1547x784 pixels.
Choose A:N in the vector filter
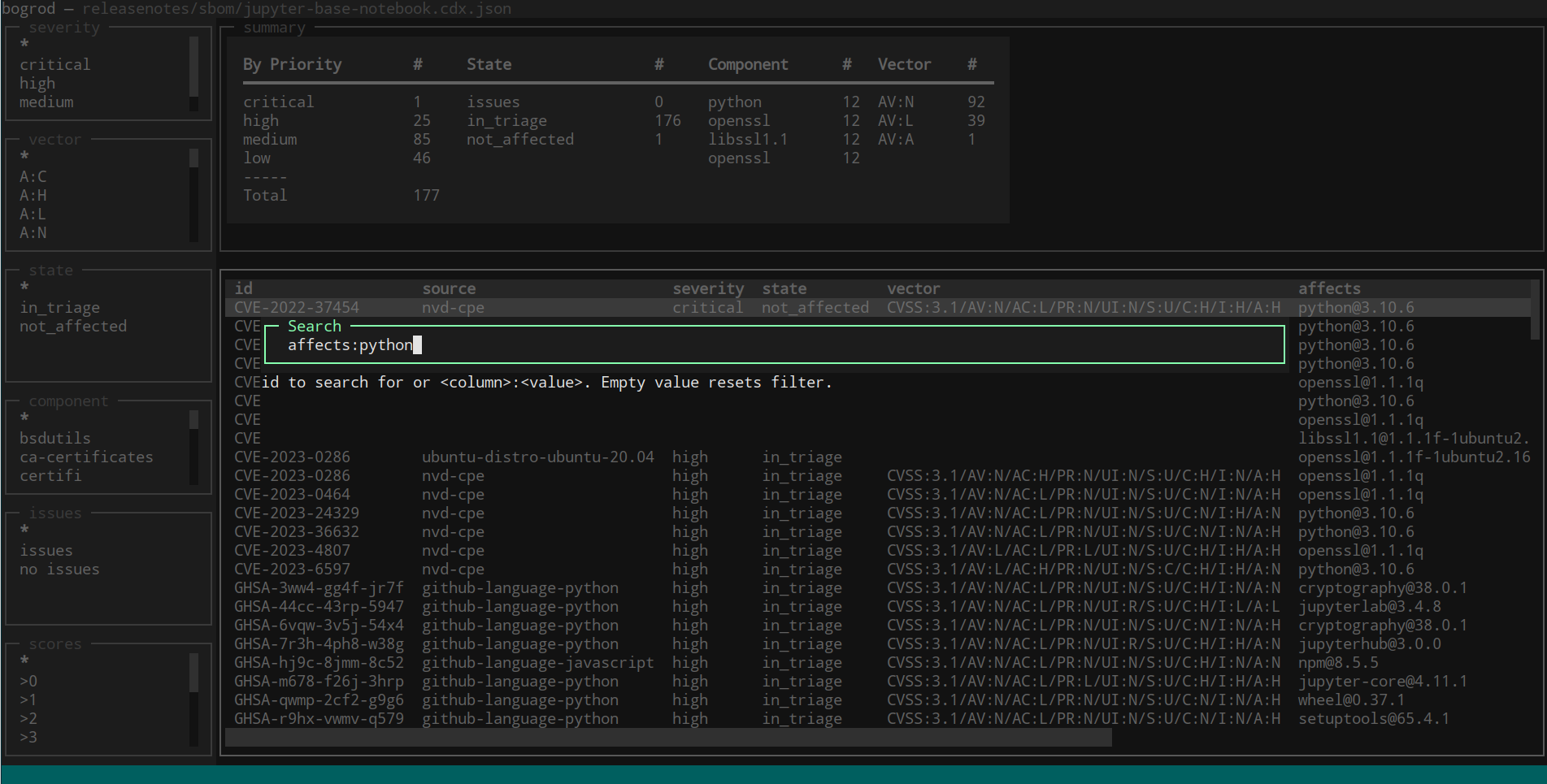pos(33,232)
